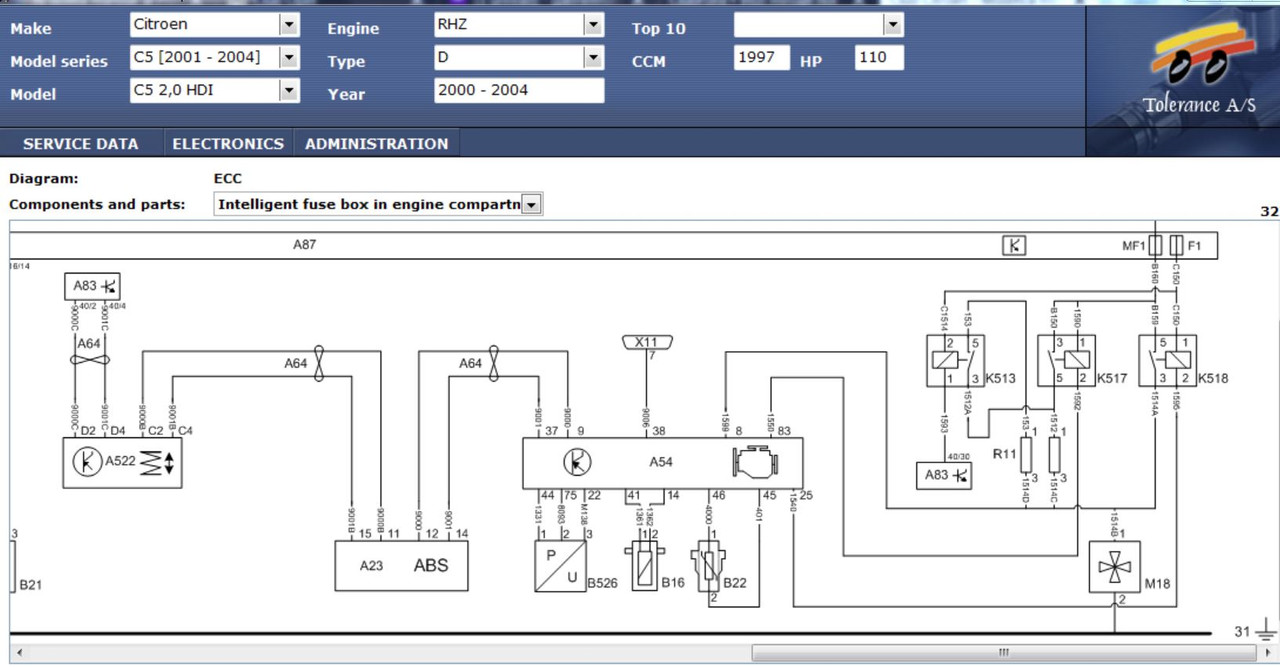Viewport: 1280px width, 667px height.
Task: Click the engine symbol inside A54
Action: [x=756, y=462]
